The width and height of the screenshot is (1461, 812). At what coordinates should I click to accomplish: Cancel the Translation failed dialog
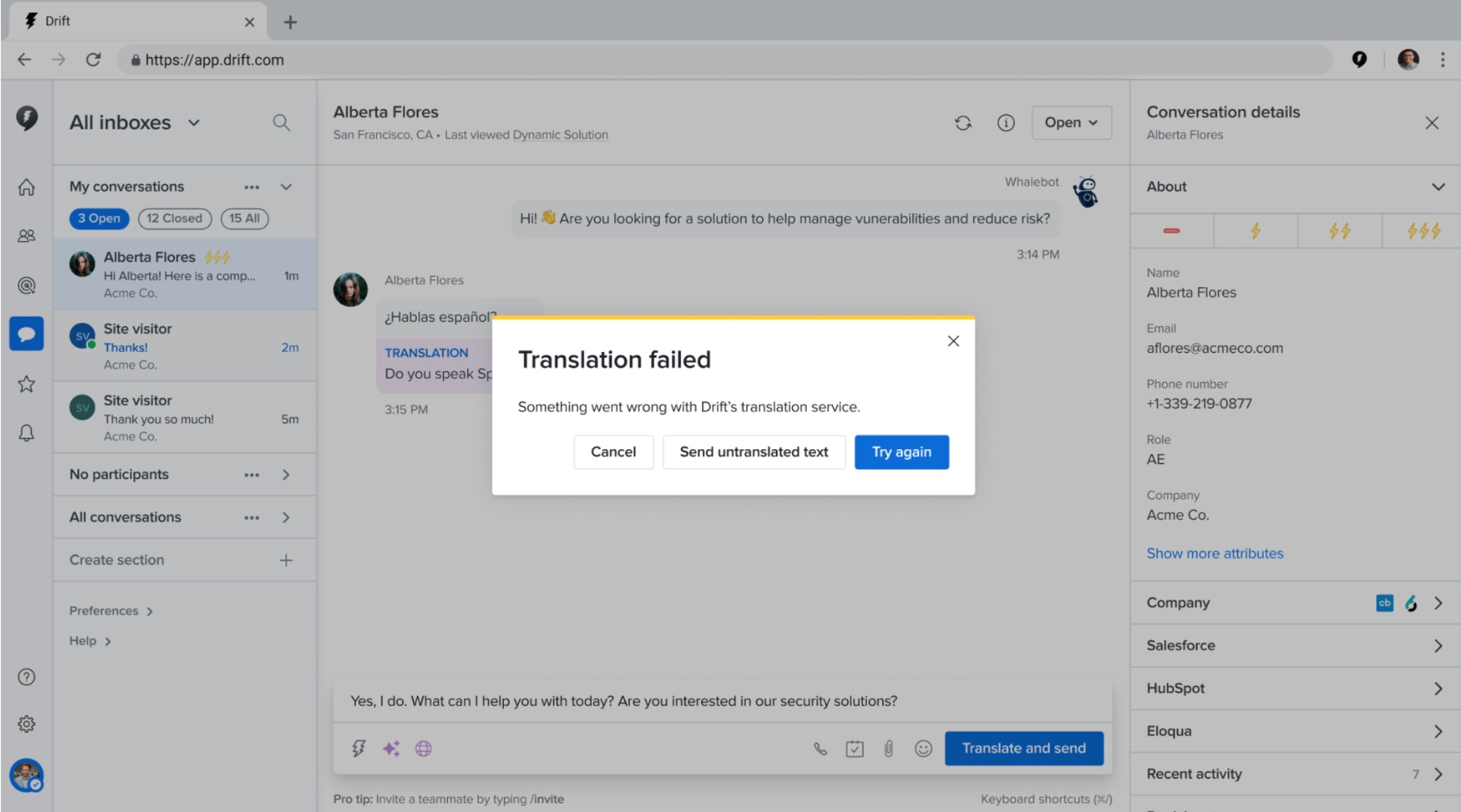pyautogui.click(x=613, y=452)
